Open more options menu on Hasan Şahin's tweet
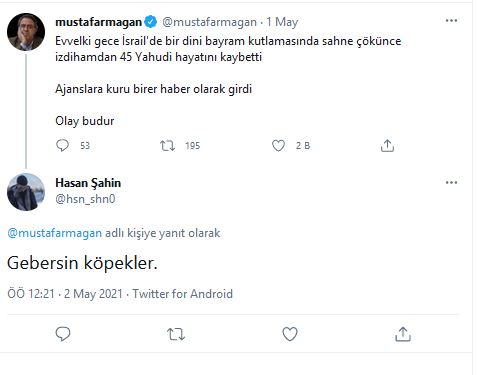Image resolution: width=478 pixels, height=375 pixels. tap(451, 182)
